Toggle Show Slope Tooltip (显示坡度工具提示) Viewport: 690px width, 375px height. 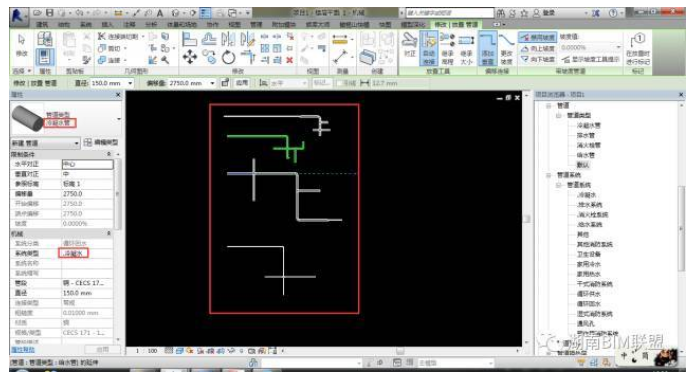(x=591, y=59)
